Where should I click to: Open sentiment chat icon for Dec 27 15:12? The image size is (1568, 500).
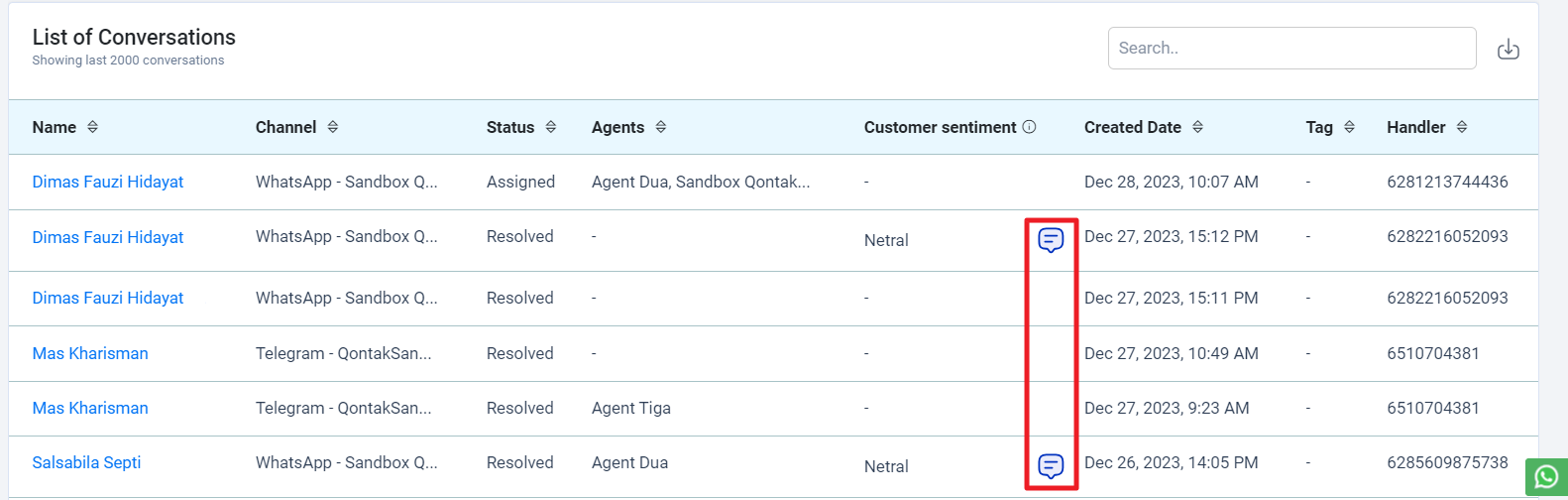(x=1051, y=239)
